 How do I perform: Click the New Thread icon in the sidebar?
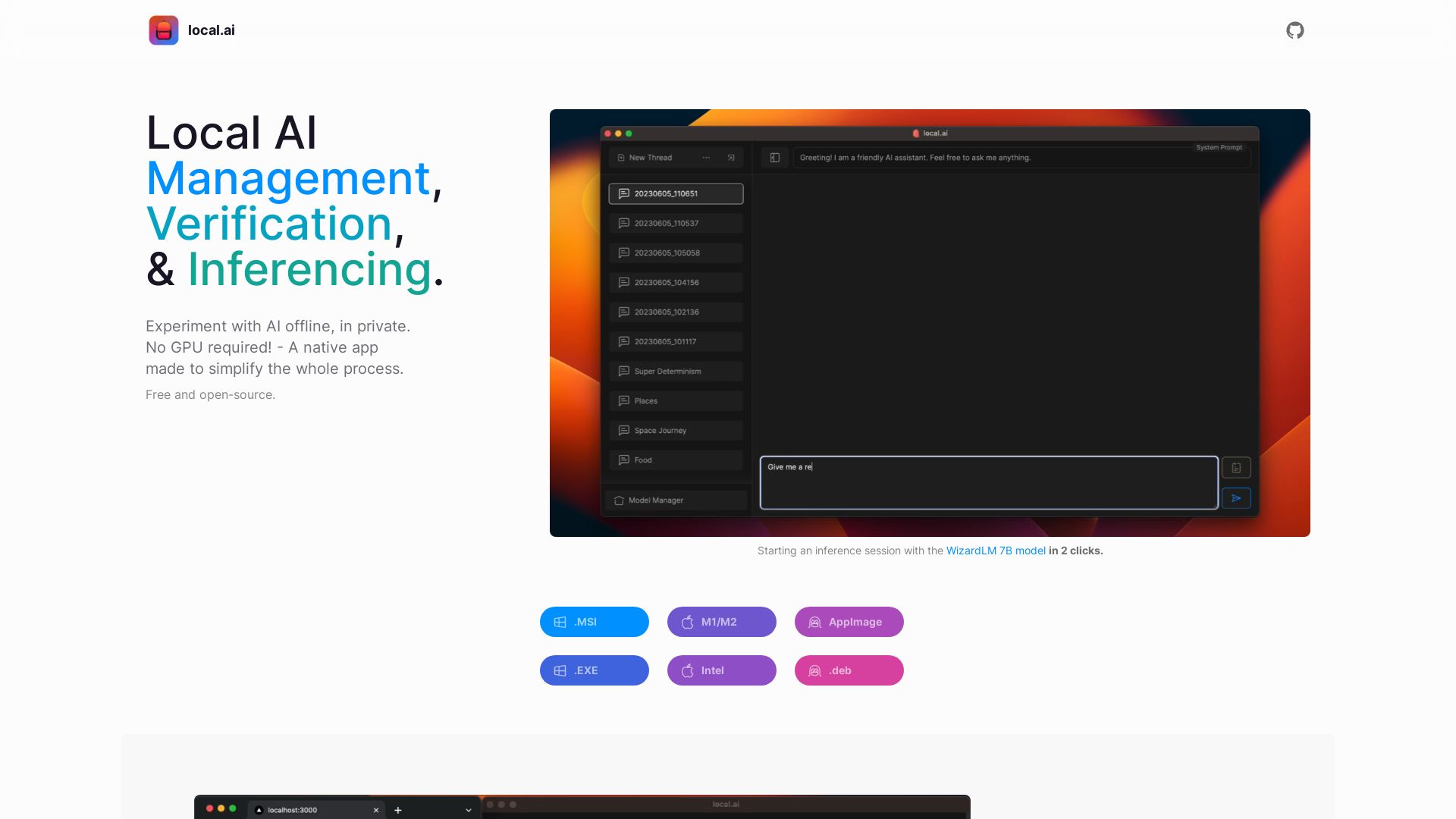click(620, 158)
